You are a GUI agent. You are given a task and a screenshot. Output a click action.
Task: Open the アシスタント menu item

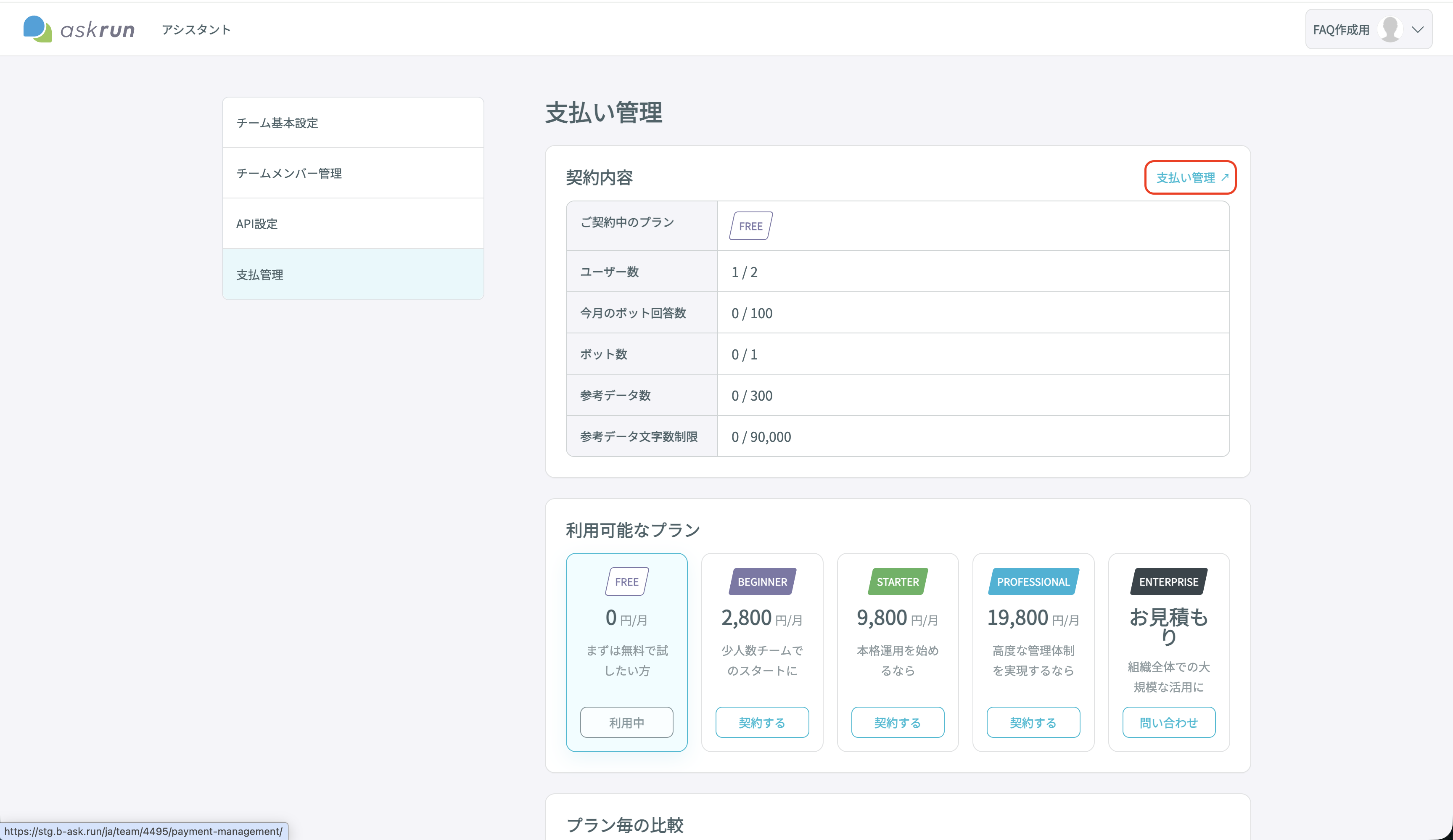pyautogui.click(x=196, y=29)
